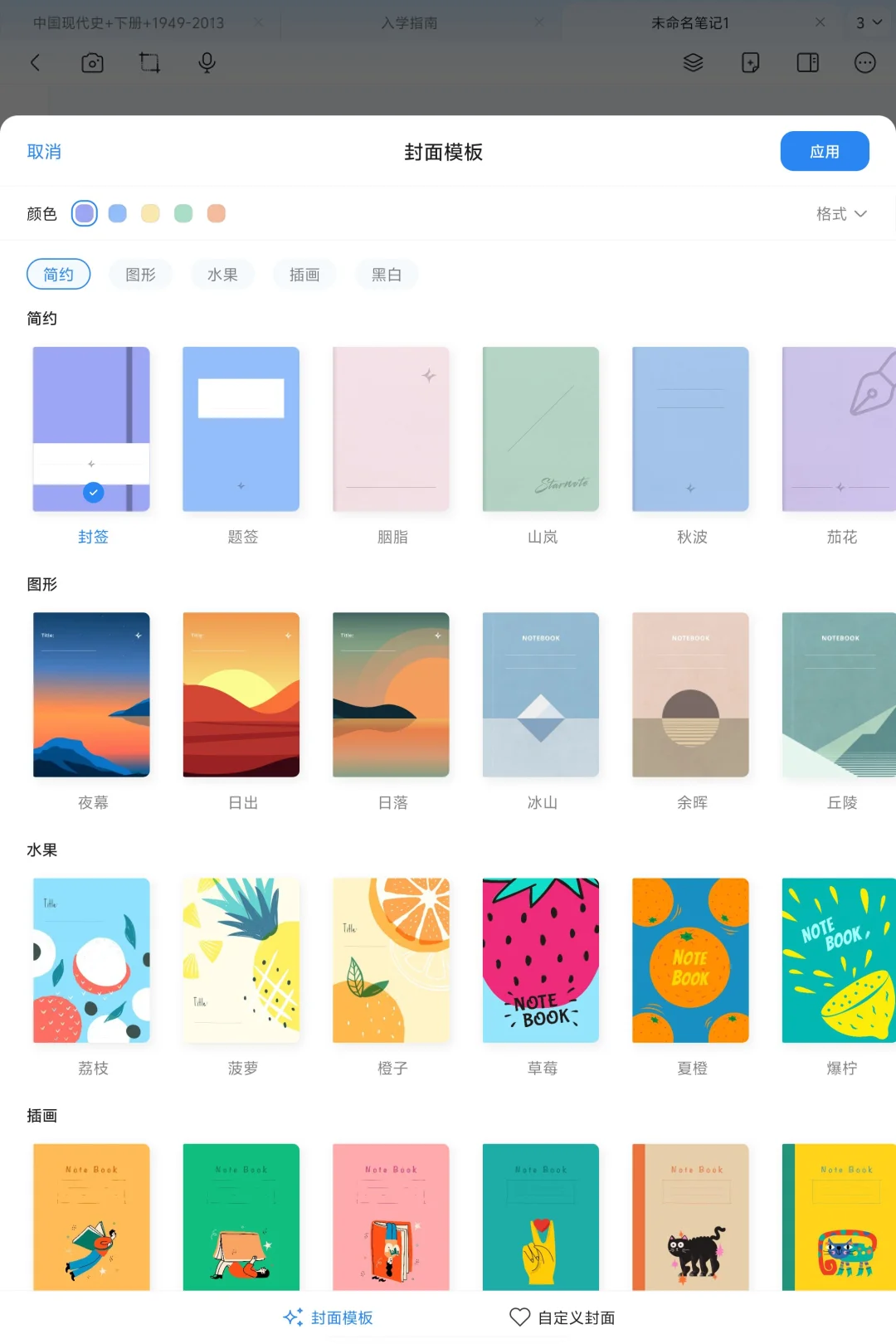The height and width of the screenshot is (1344, 896).
Task: Tap the add page icon
Action: pyautogui.click(x=750, y=63)
